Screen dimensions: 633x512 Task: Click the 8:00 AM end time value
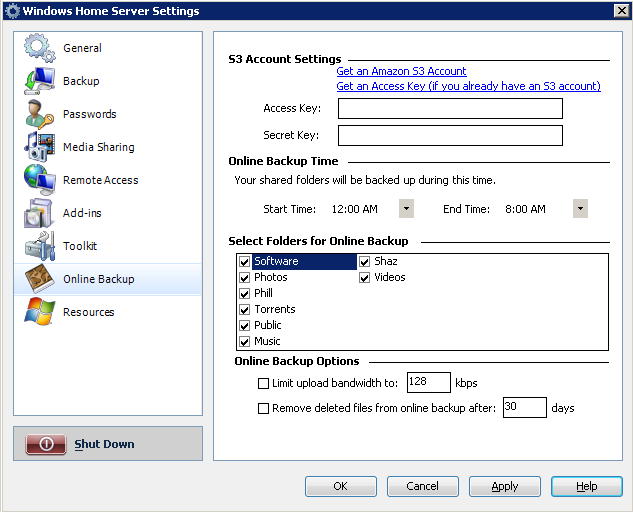coord(525,209)
